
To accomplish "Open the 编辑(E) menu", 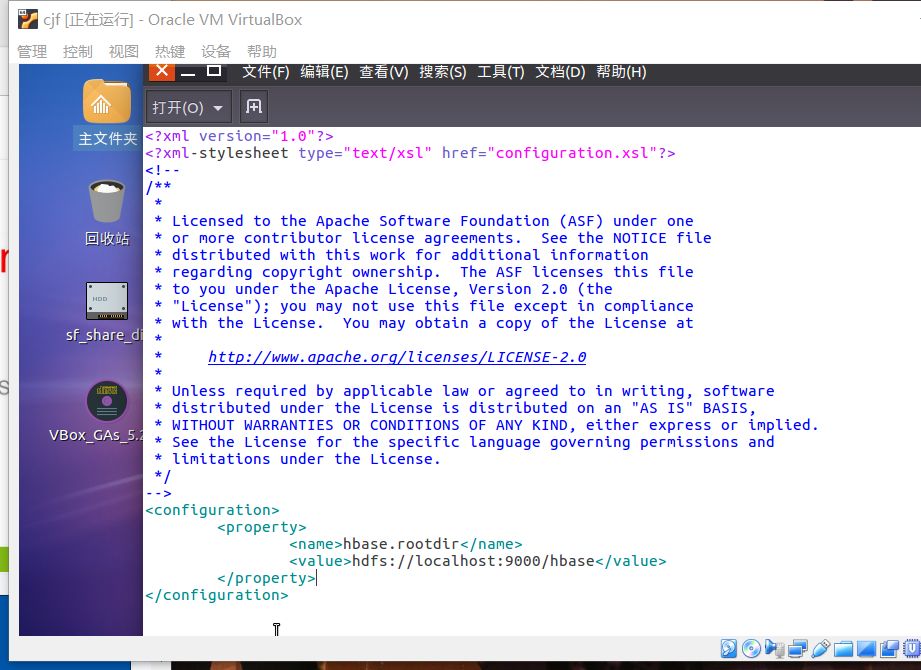I will click(324, 72).
